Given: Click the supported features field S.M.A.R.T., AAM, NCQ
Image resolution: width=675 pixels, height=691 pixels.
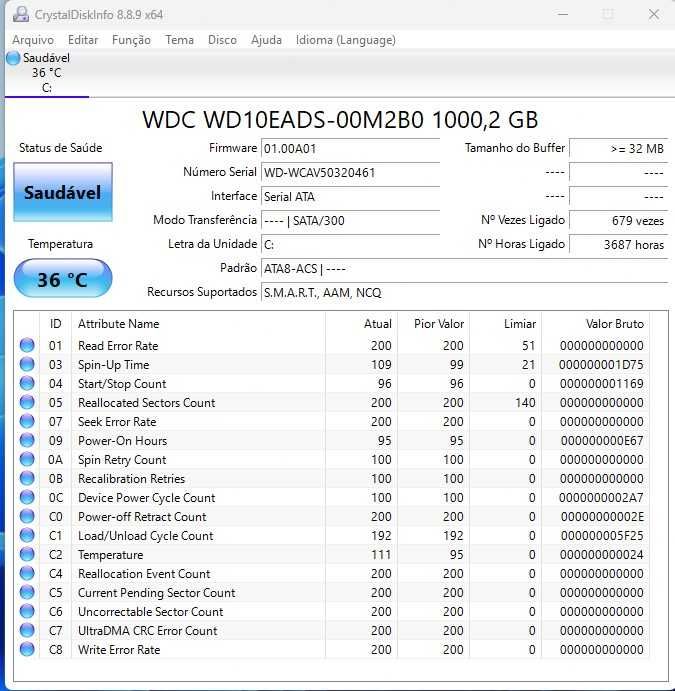Looking at the screenshot, I should tap(464, 293).
